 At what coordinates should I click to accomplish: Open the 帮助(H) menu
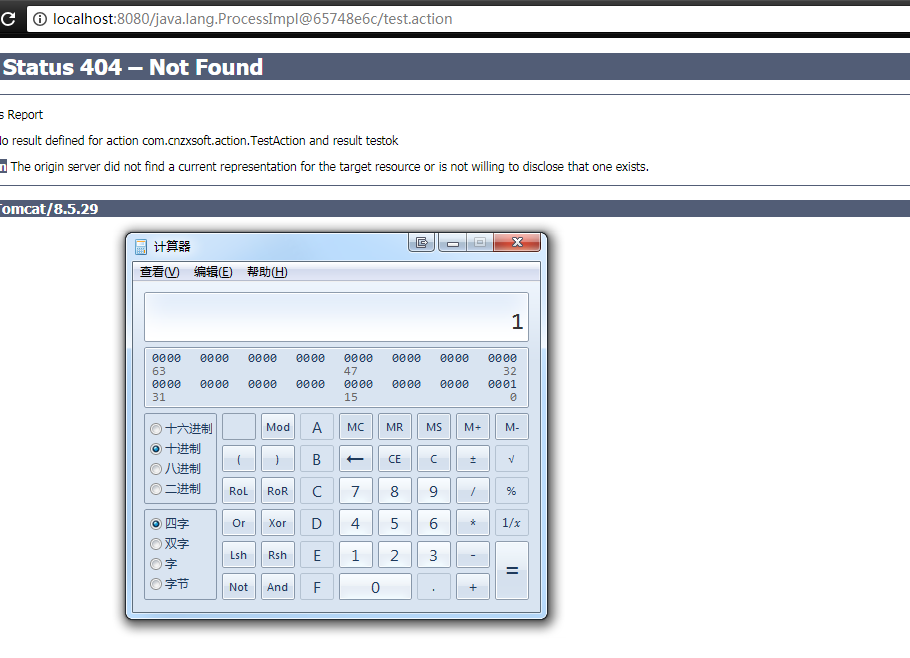pos(269,271)
